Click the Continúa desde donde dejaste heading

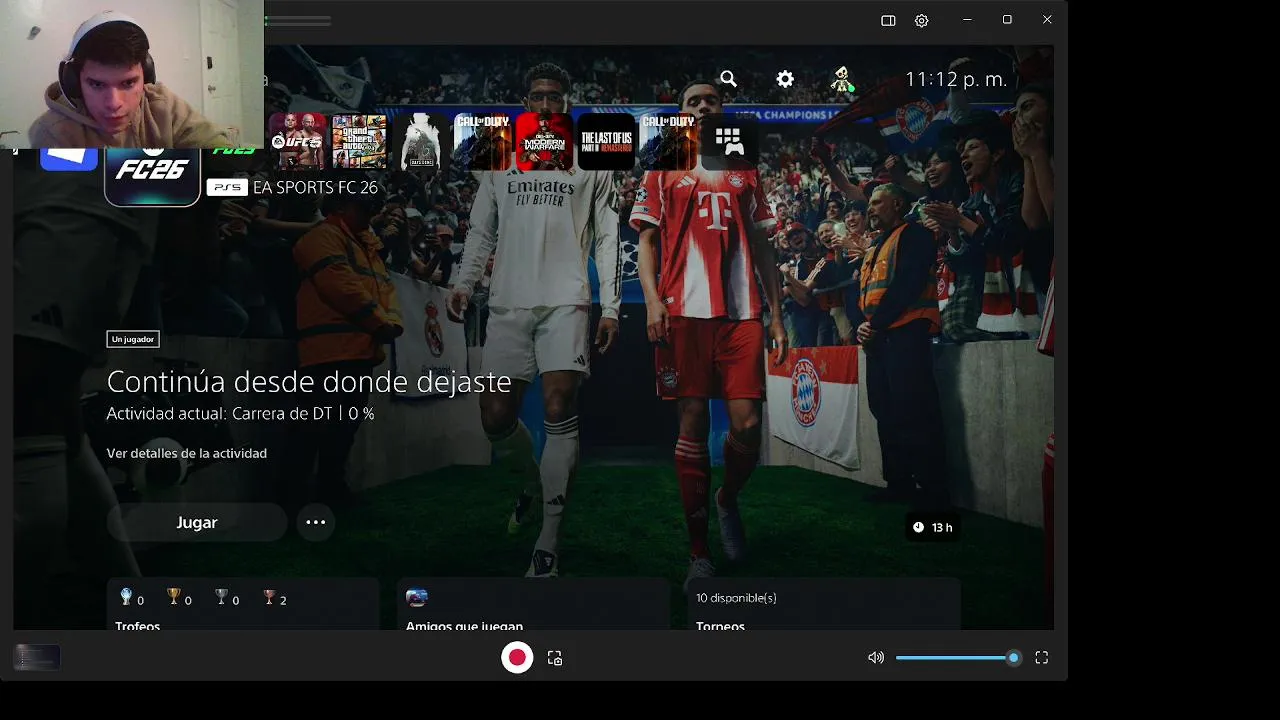[309, 381]
